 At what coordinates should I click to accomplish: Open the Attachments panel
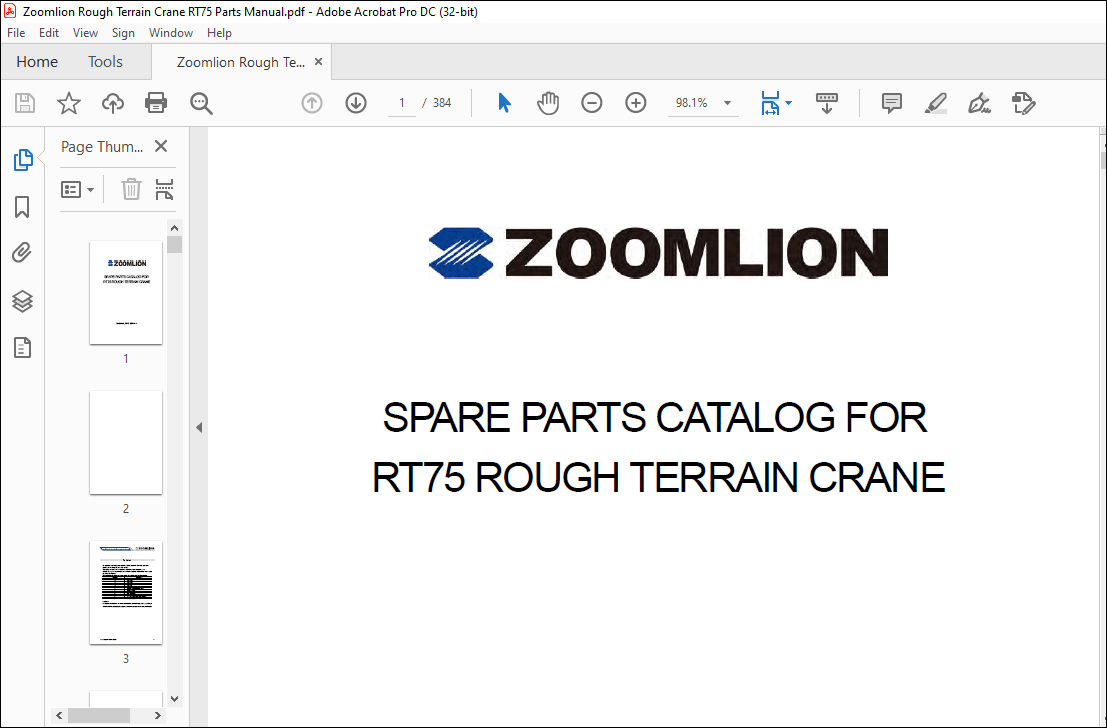point(22,252)
